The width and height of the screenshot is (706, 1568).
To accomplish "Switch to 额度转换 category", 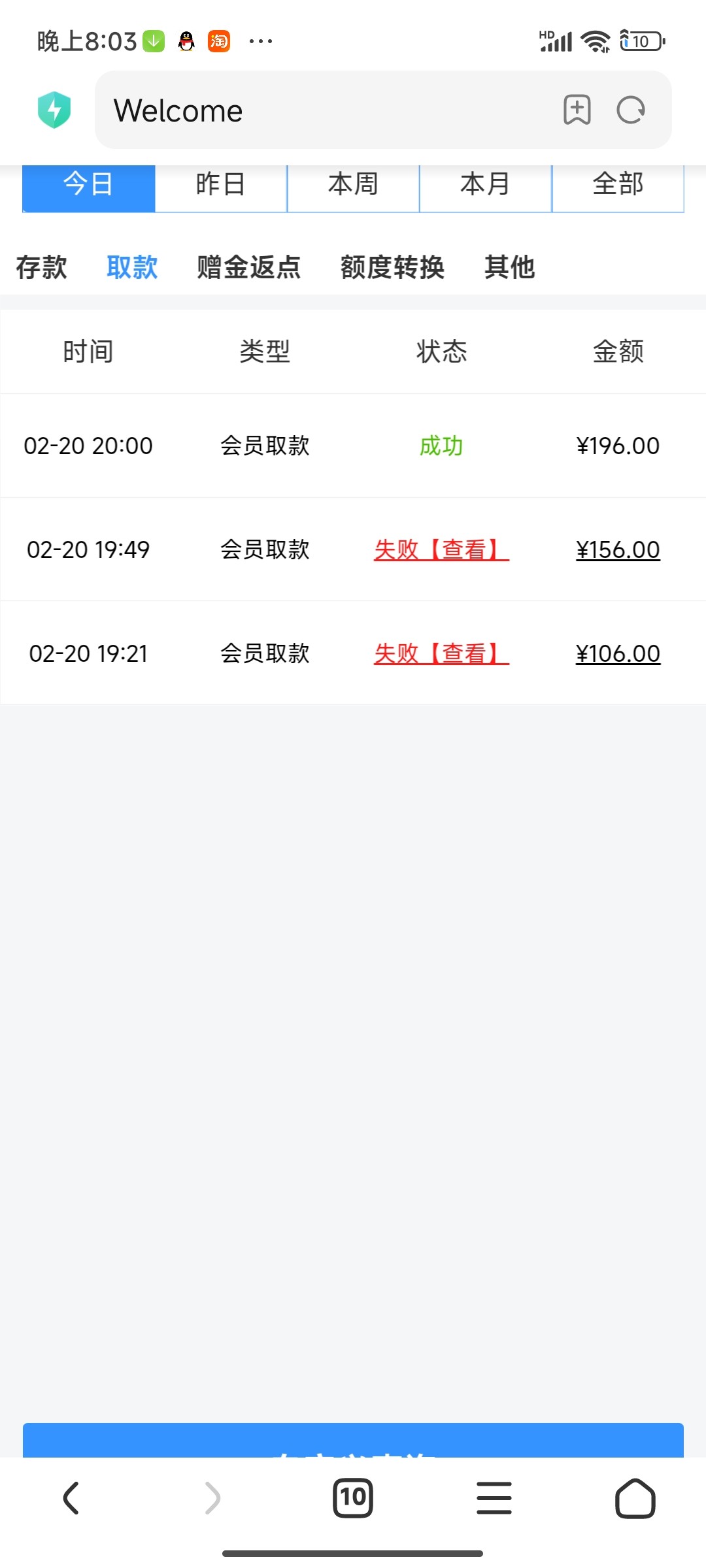I will click(x=392, y=267).
